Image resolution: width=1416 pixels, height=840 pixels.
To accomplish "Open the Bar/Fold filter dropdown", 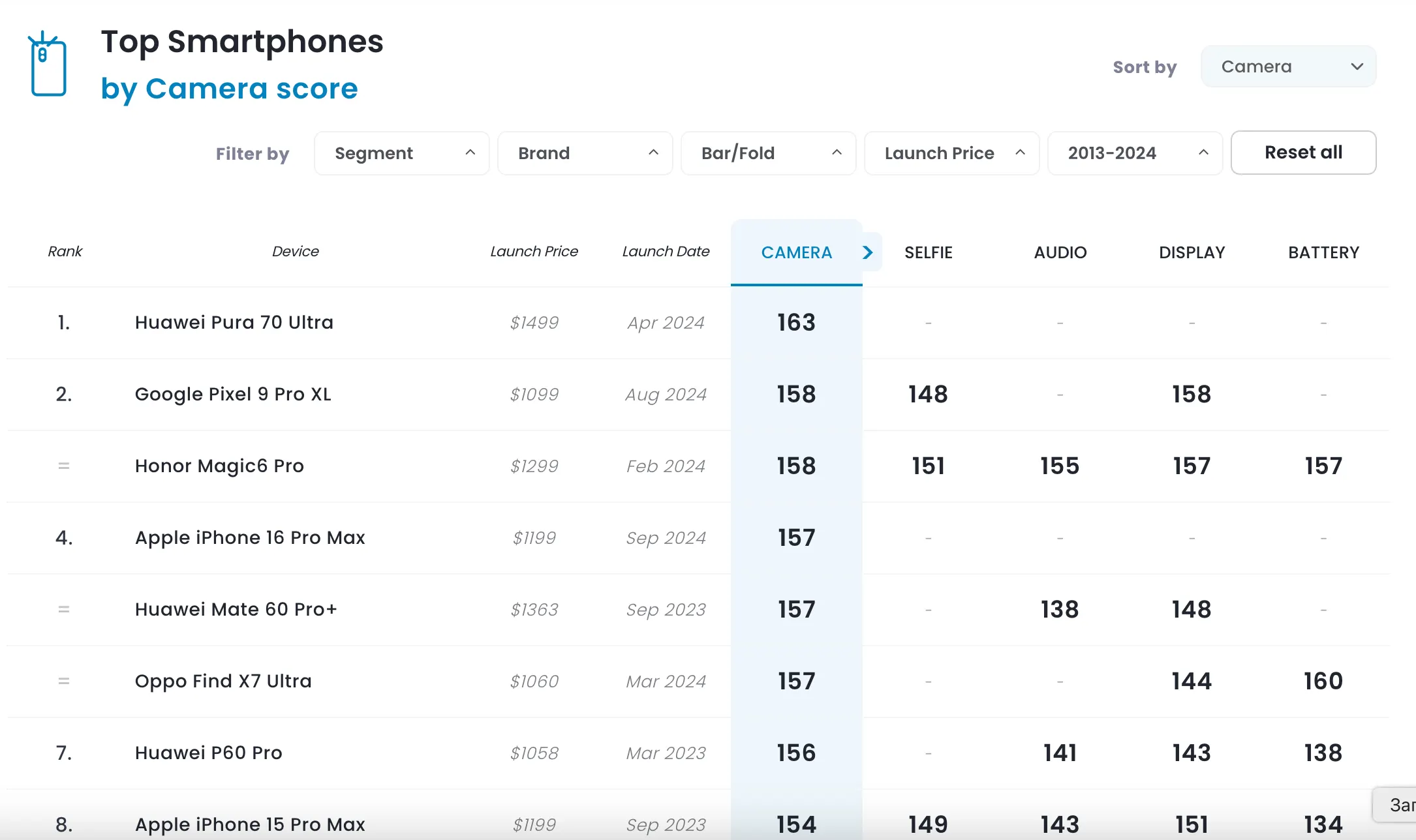I will tap(768, 153).
